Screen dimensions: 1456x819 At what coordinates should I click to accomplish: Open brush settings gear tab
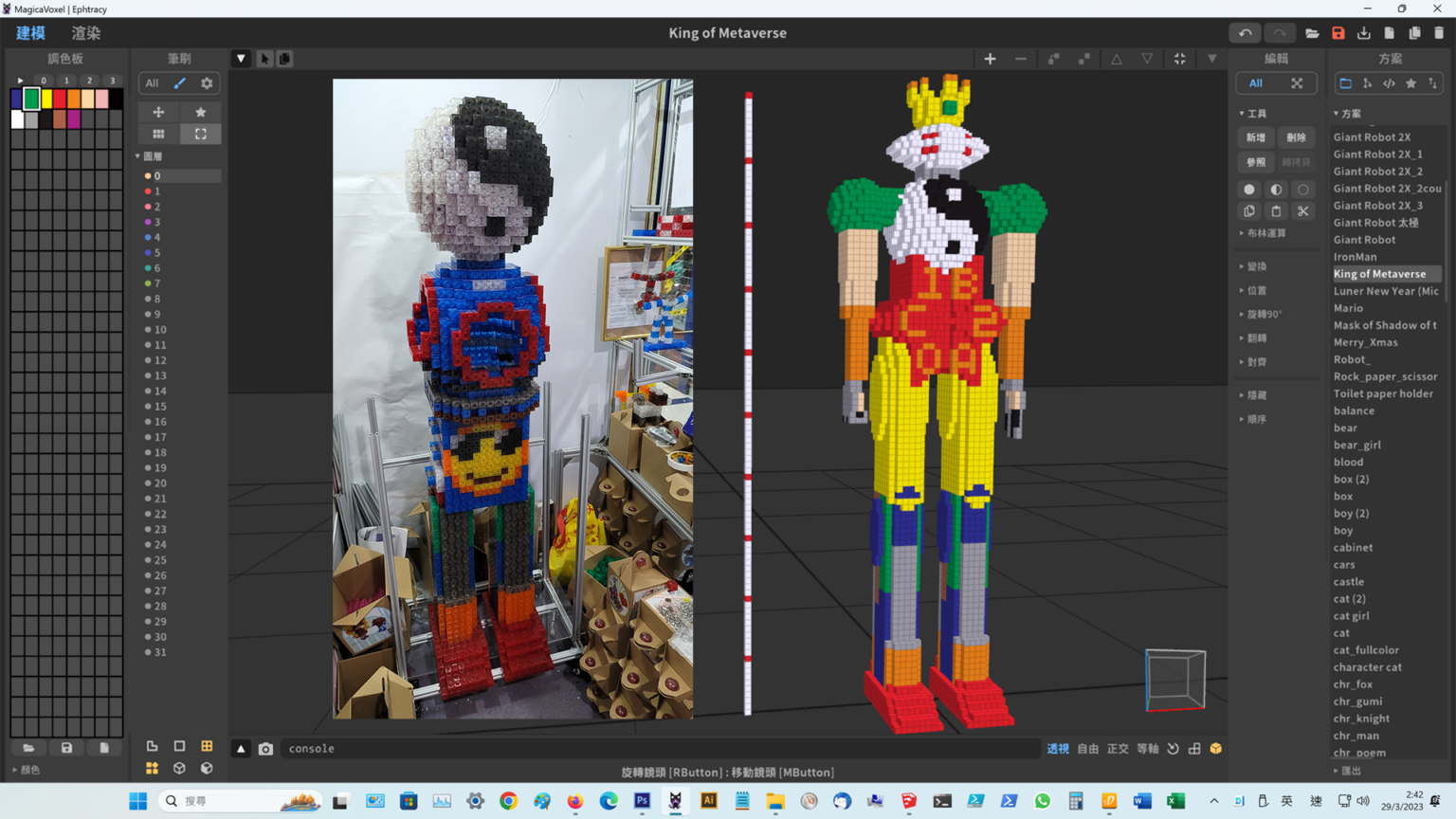click(x=207, y=83)
